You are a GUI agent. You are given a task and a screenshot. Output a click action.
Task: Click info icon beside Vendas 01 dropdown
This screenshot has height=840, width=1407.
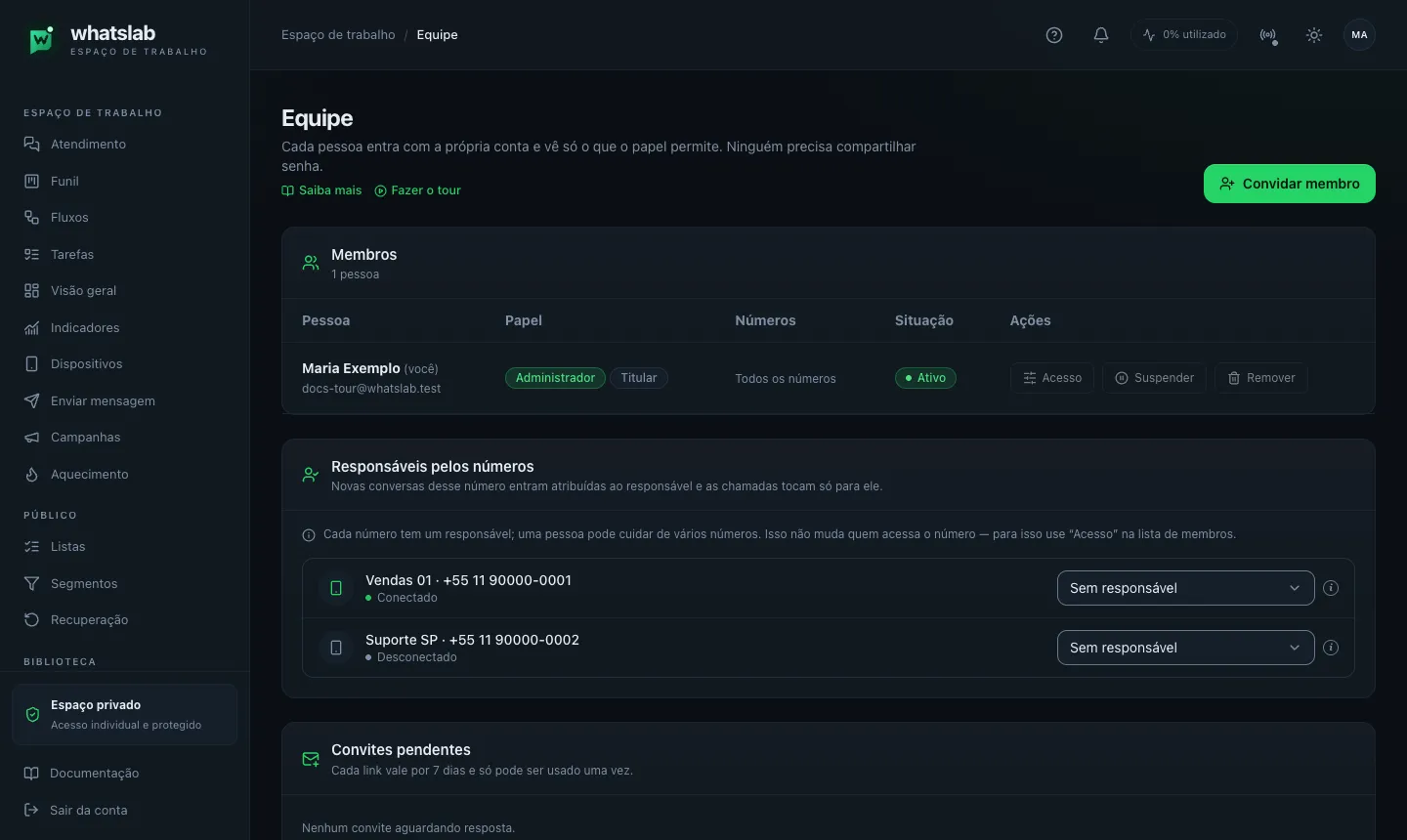1331,588
